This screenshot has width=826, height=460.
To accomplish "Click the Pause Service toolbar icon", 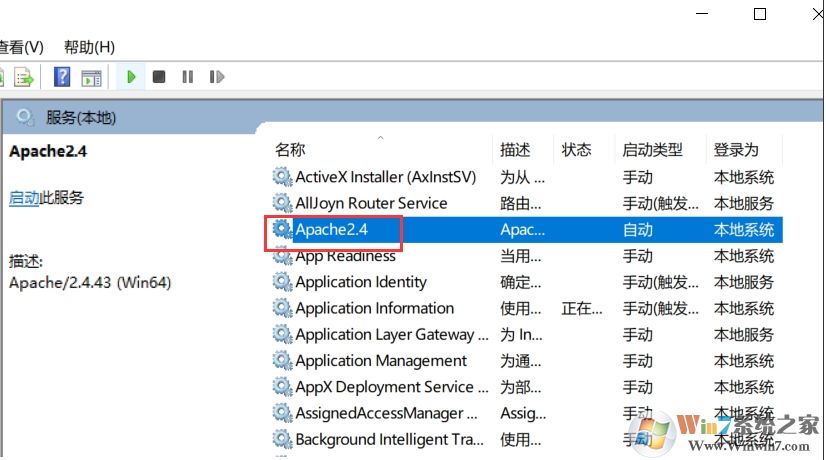I will pyautogui.click(x=188, y=77).
